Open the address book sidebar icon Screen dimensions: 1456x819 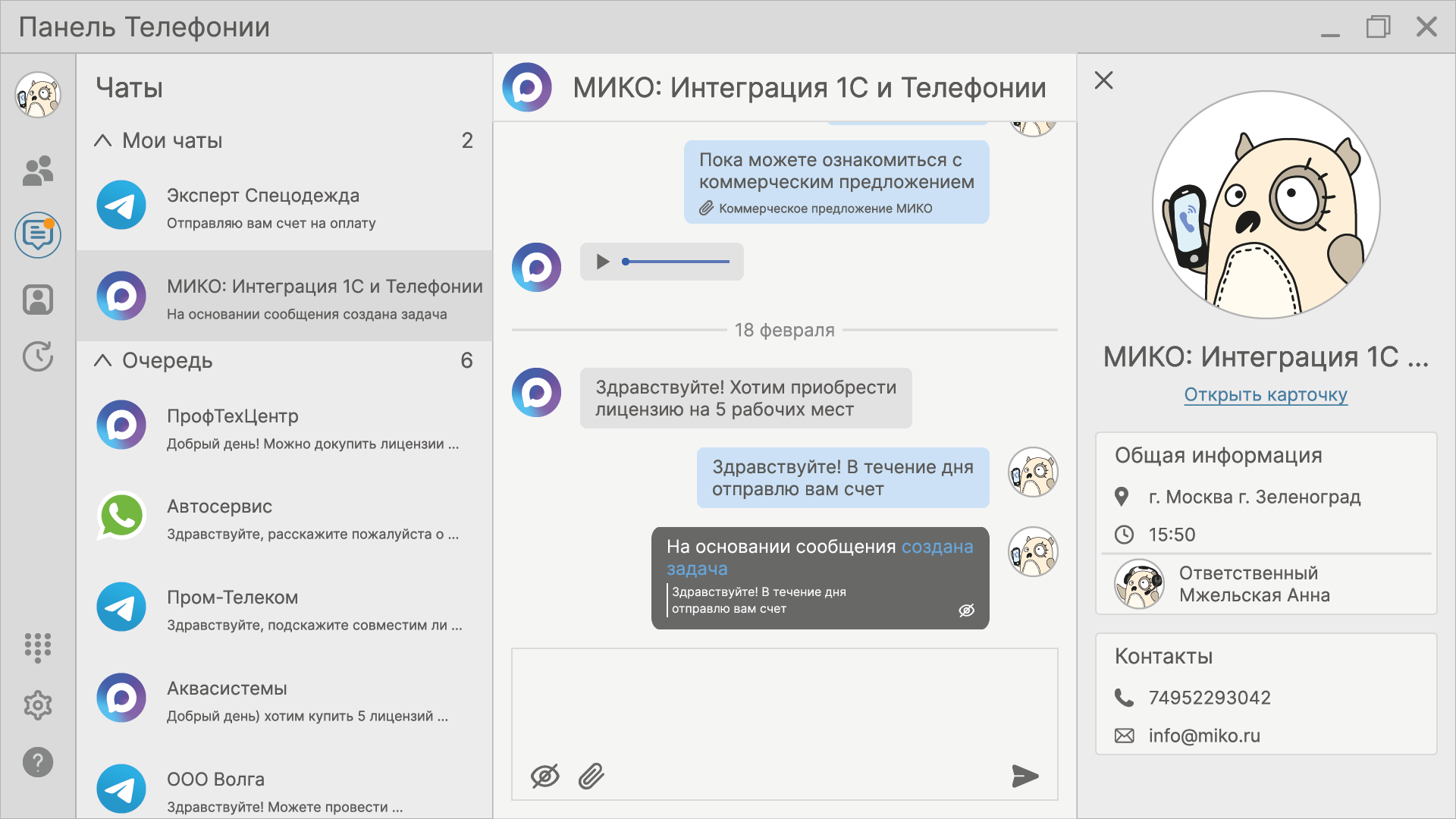pyautogui.click(x=38, y=300)
